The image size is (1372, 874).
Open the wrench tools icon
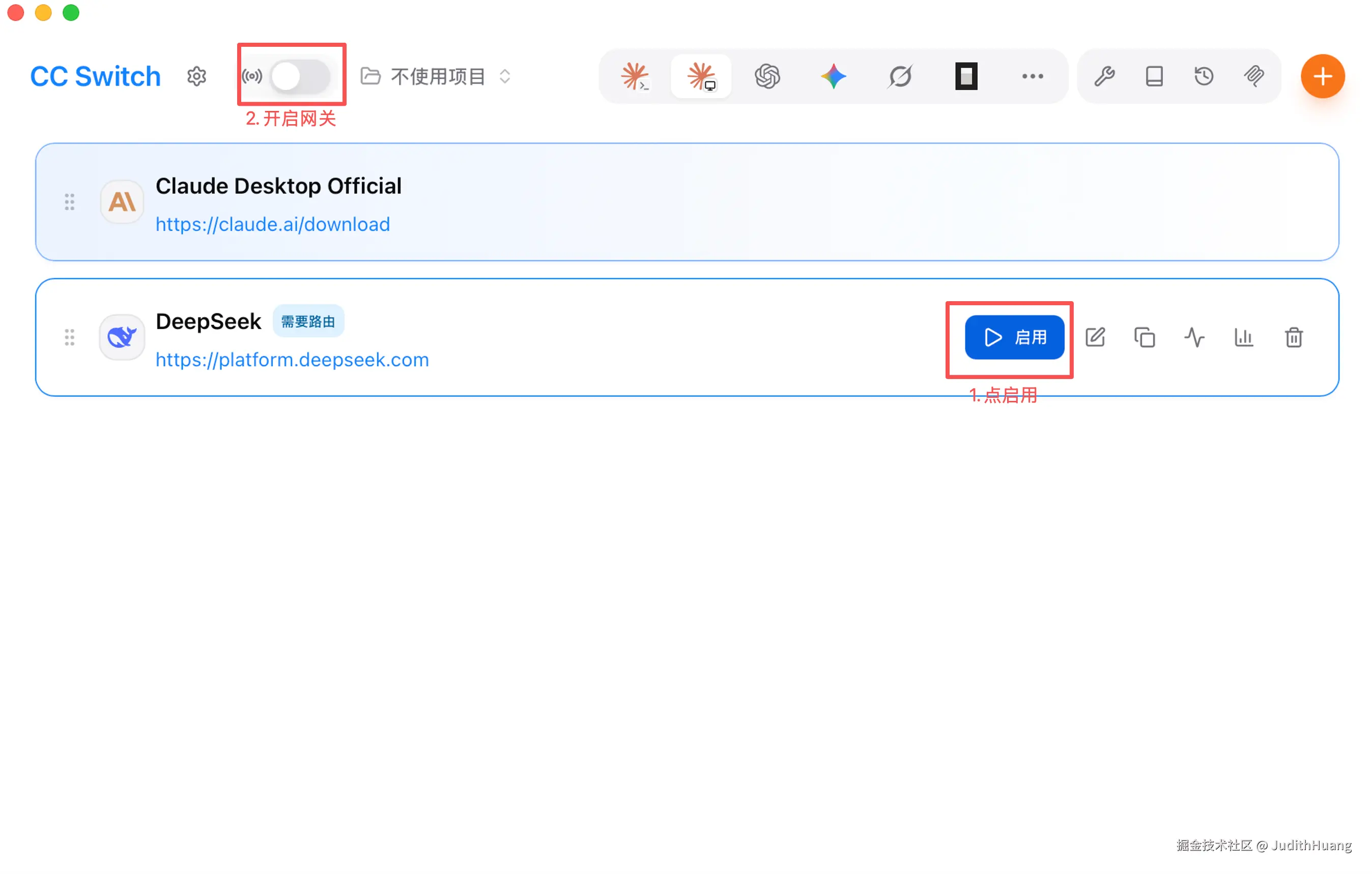[x=1104, y=76]
